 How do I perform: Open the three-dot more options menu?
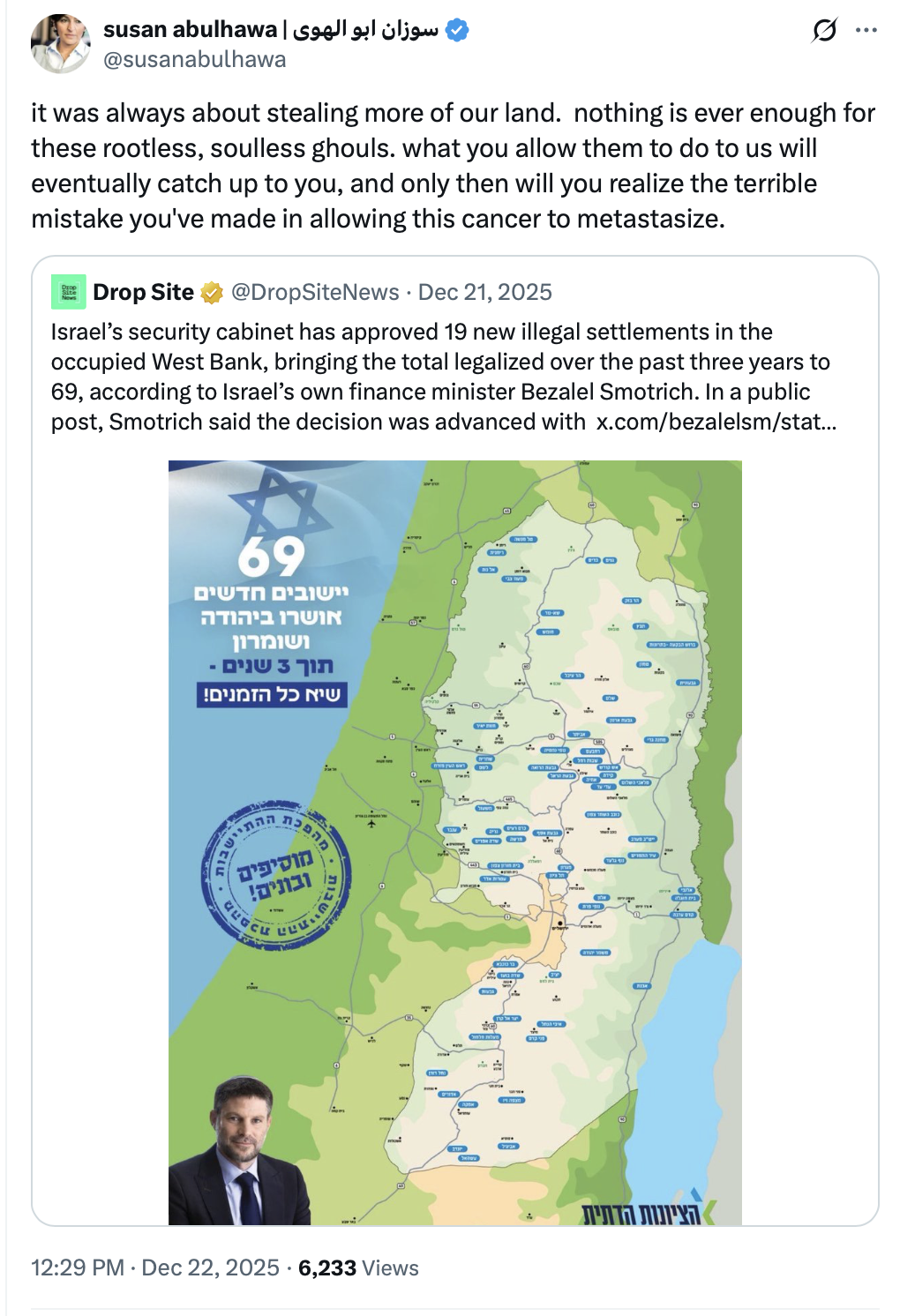pyautogui.click(x=866, y=31)
